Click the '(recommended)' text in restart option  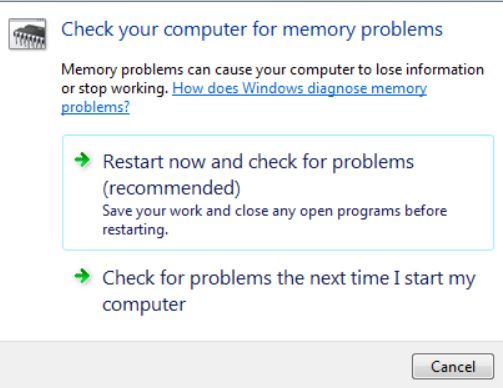tap(171, 188)
